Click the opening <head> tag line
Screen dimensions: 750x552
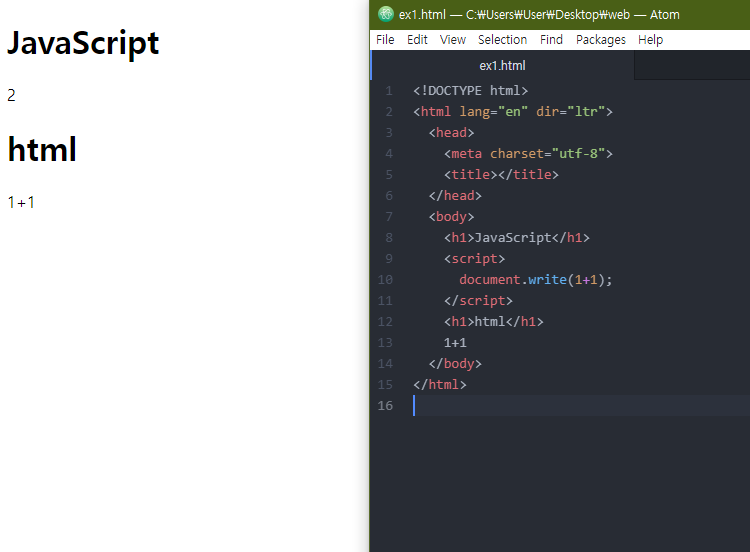click(x=452, y=133)
